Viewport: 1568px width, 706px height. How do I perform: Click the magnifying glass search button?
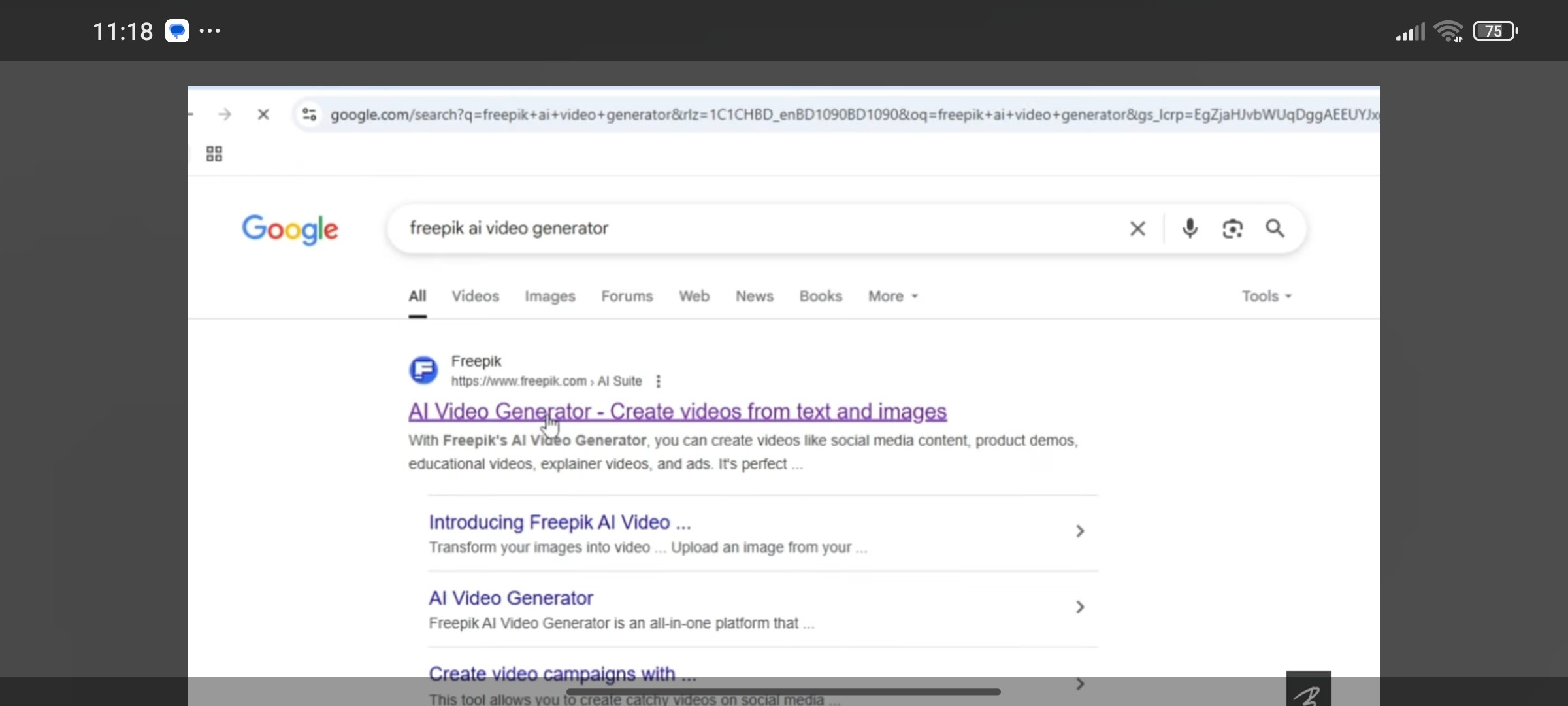[x=1275, y=228]
